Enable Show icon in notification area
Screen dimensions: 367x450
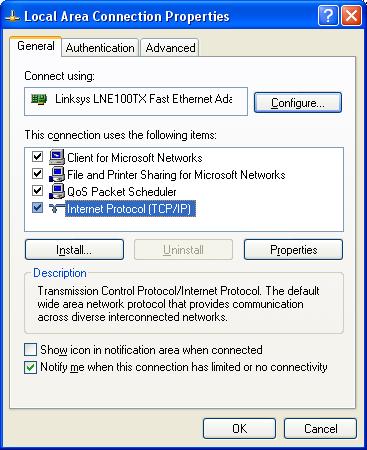tap(30, 350)
